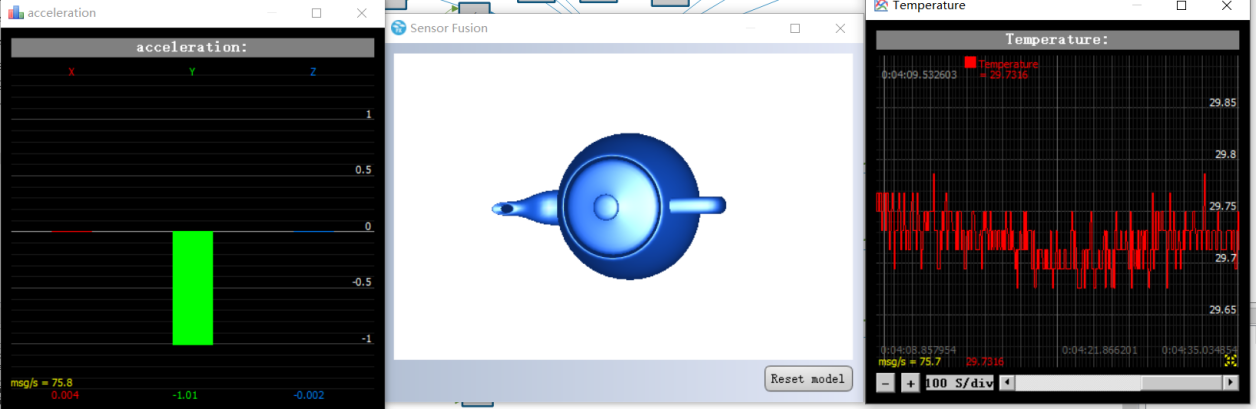The width and height of the screenshot is (1256, 409).
Task: Click the green Y axis label
Action: [x=192, y=72]
